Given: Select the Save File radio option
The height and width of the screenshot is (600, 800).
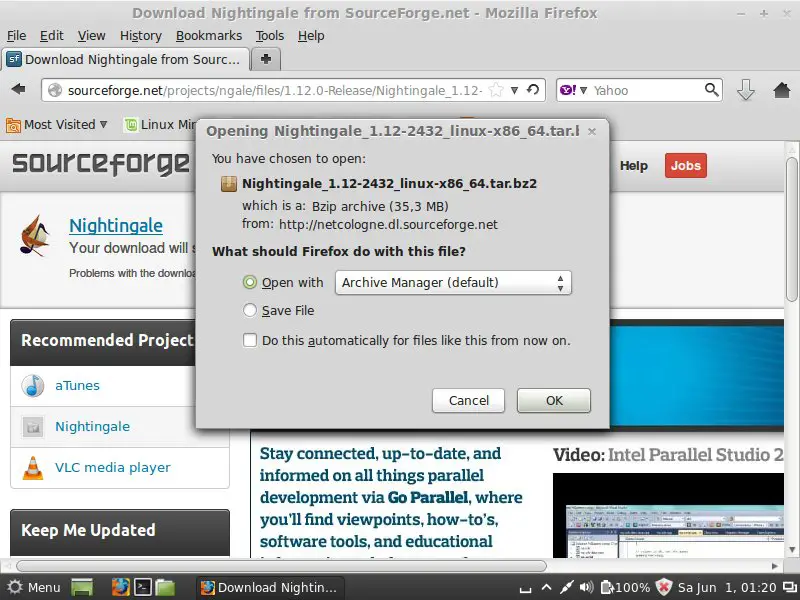Looking at the screenshot, I should tap(249, 310).
